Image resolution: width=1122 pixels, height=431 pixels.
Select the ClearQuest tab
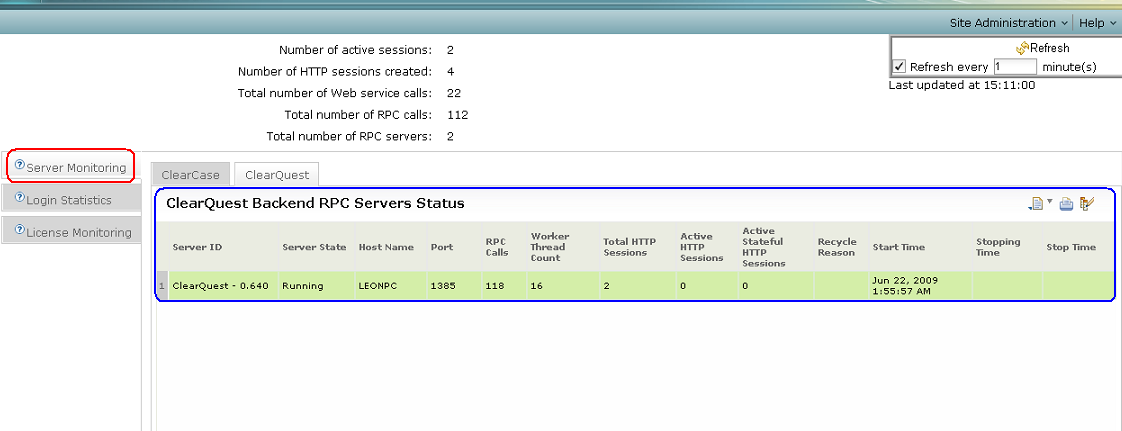[x=277, y=175]
